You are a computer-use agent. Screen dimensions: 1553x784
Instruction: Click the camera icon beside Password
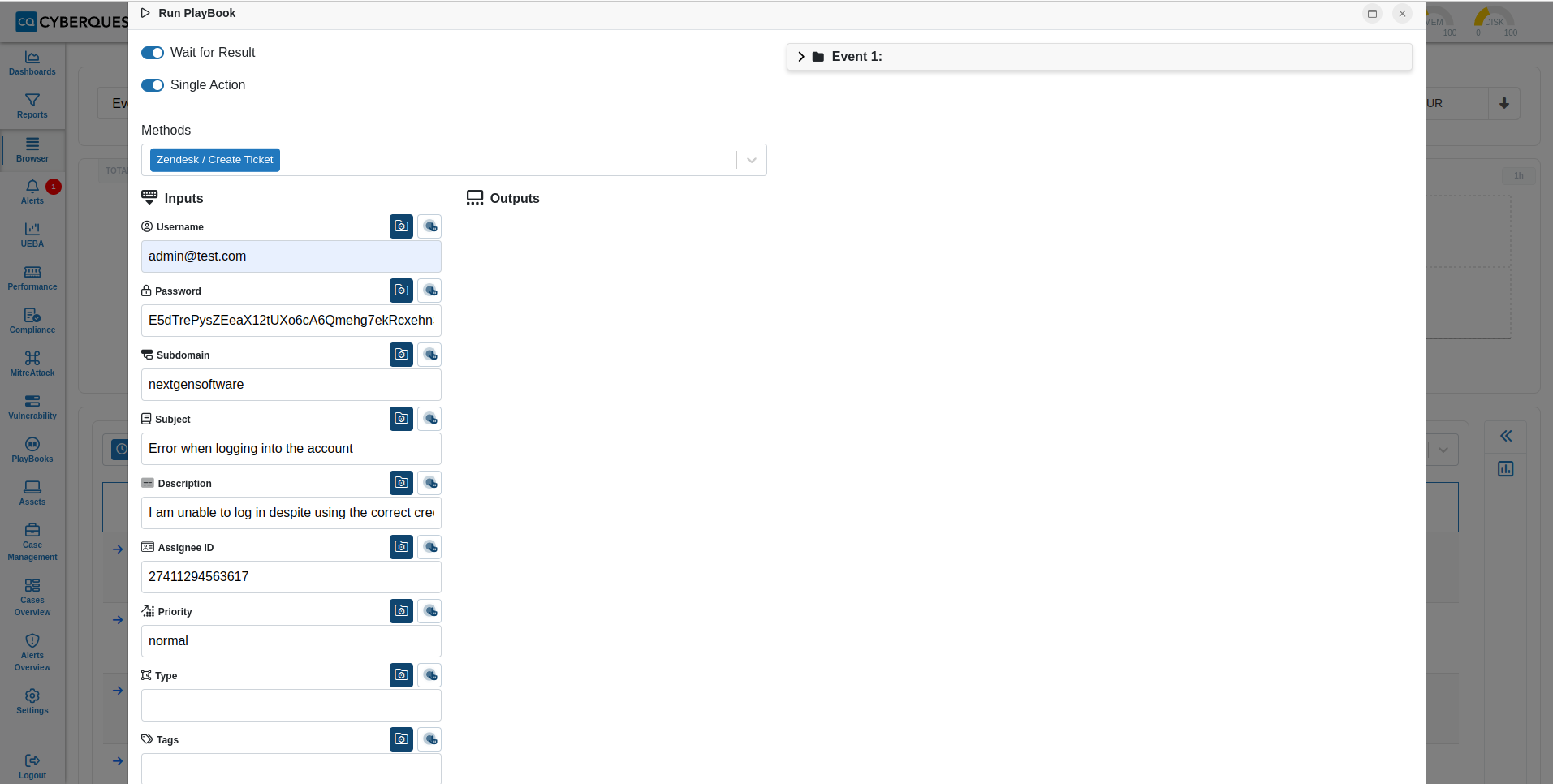click(x=401, y=291)
